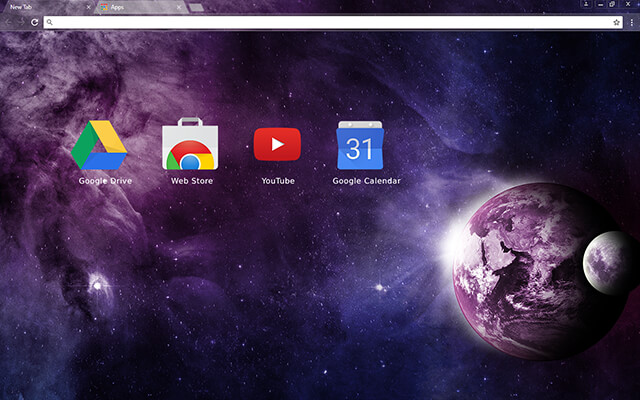
Task: Open a new tab with the new-tab button
Action: pos(196,7)
